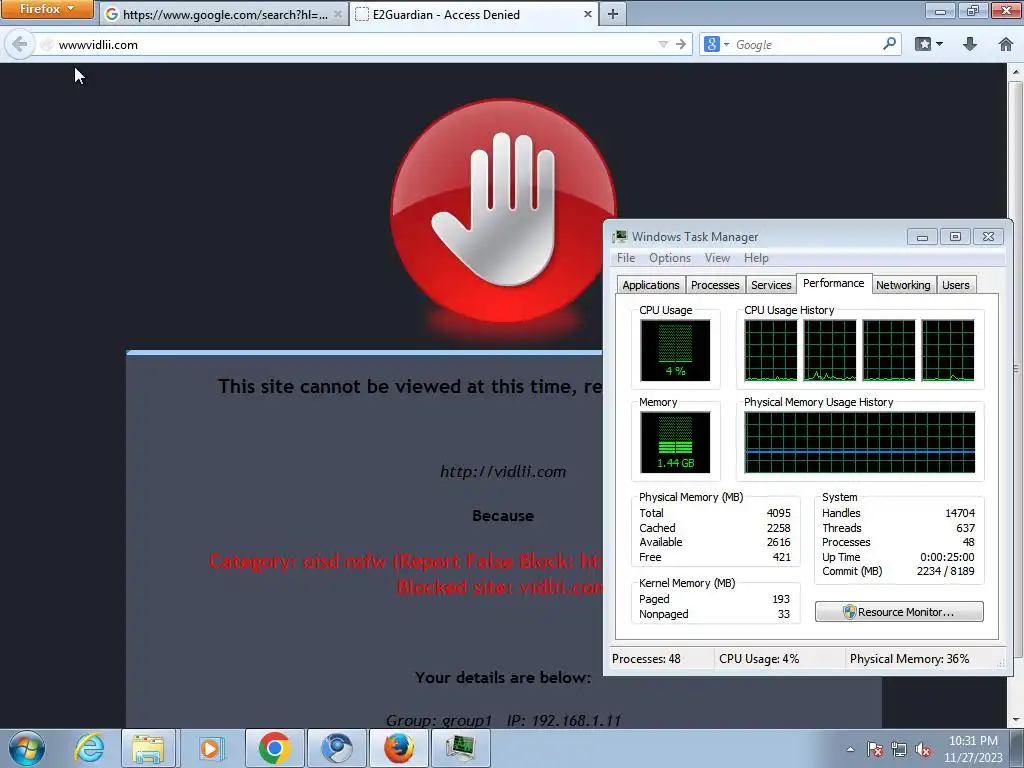The width and height of the screenshot is (1024, 768).
Task: Open Task Manager View menu
Action: (x=717, y=258)
